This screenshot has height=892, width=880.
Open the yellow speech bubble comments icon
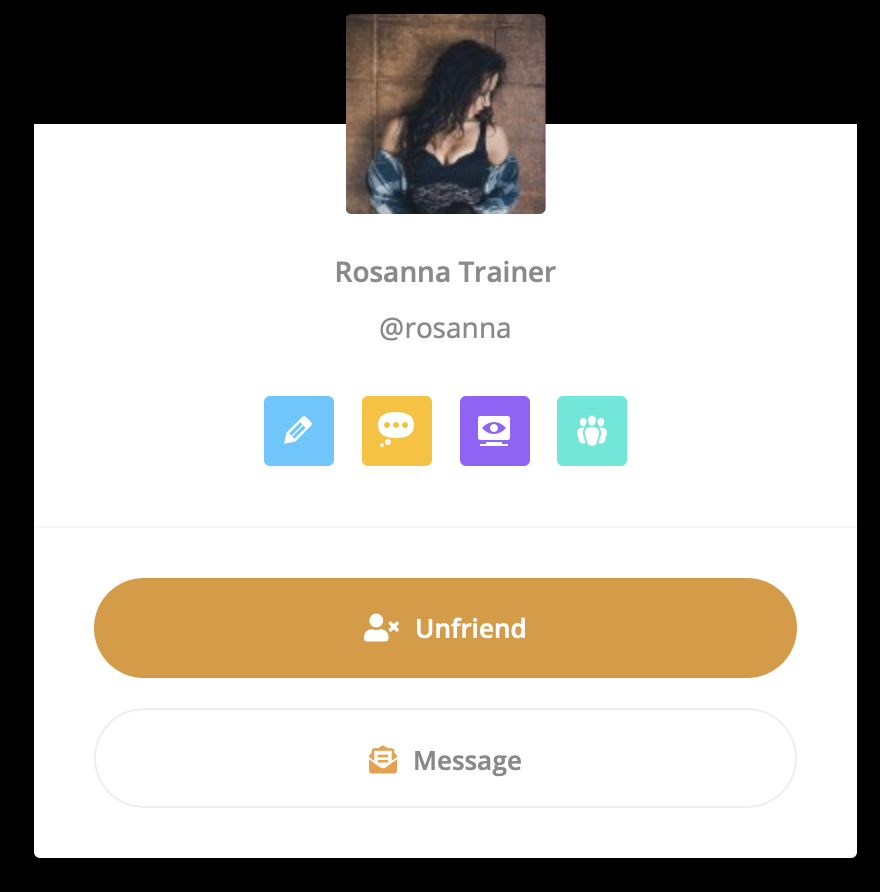pyautogui.click(x=396, y=431)
